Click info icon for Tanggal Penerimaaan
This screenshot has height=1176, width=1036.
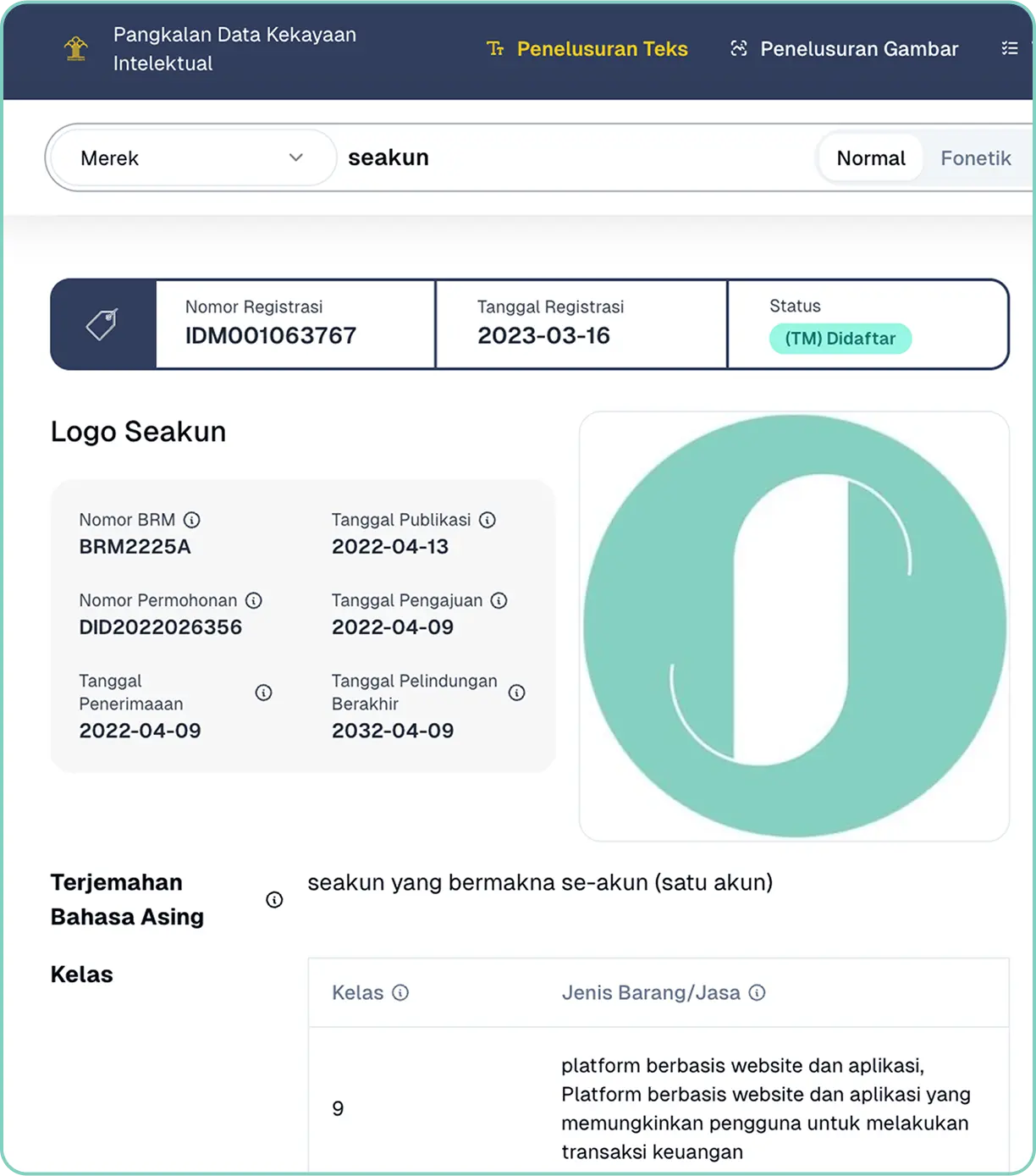(x=264, y=693)
